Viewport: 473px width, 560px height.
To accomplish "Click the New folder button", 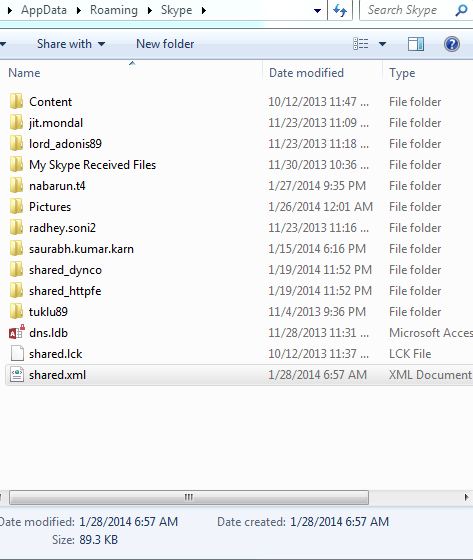I will (x=165, y=44).
